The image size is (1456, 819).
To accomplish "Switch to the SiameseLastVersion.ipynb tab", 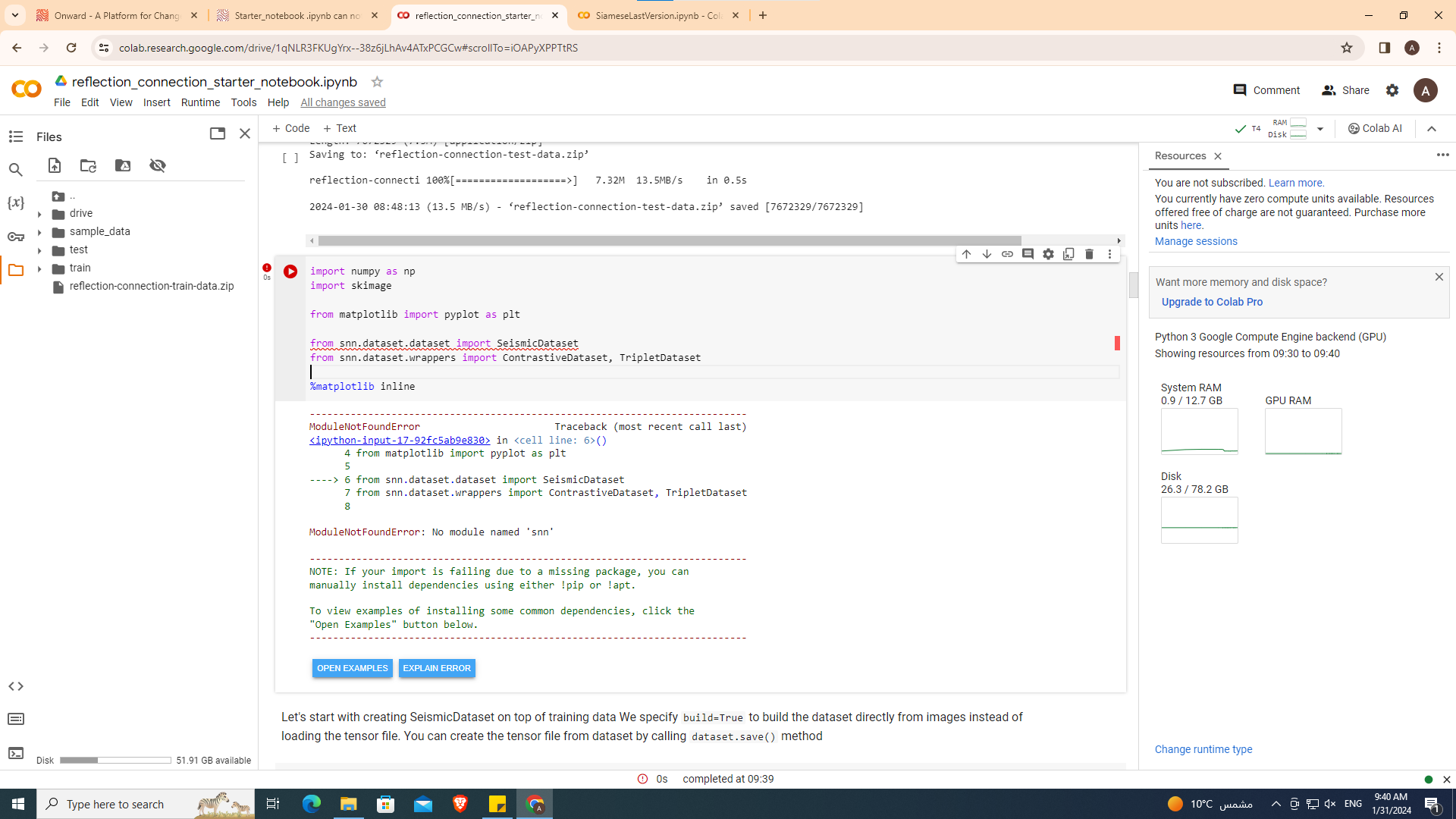I will 657,15.
